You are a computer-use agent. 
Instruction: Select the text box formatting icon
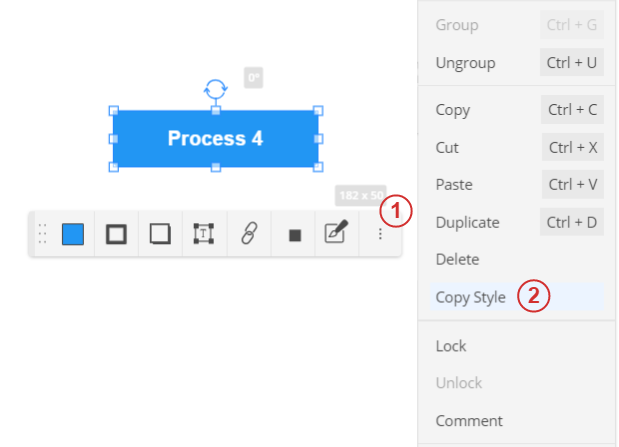(204, 234)
